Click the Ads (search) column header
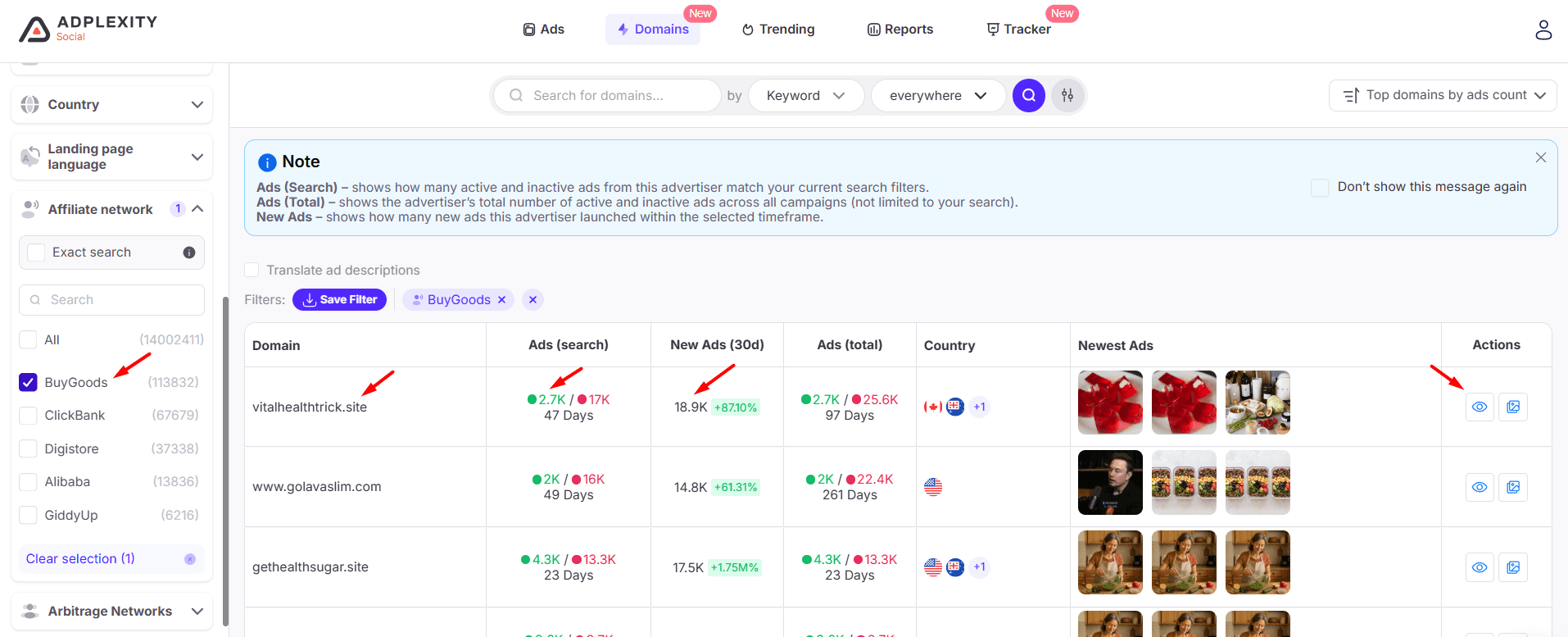The image size is (1568, 637). pyautogui.click(x=569, y=344)
